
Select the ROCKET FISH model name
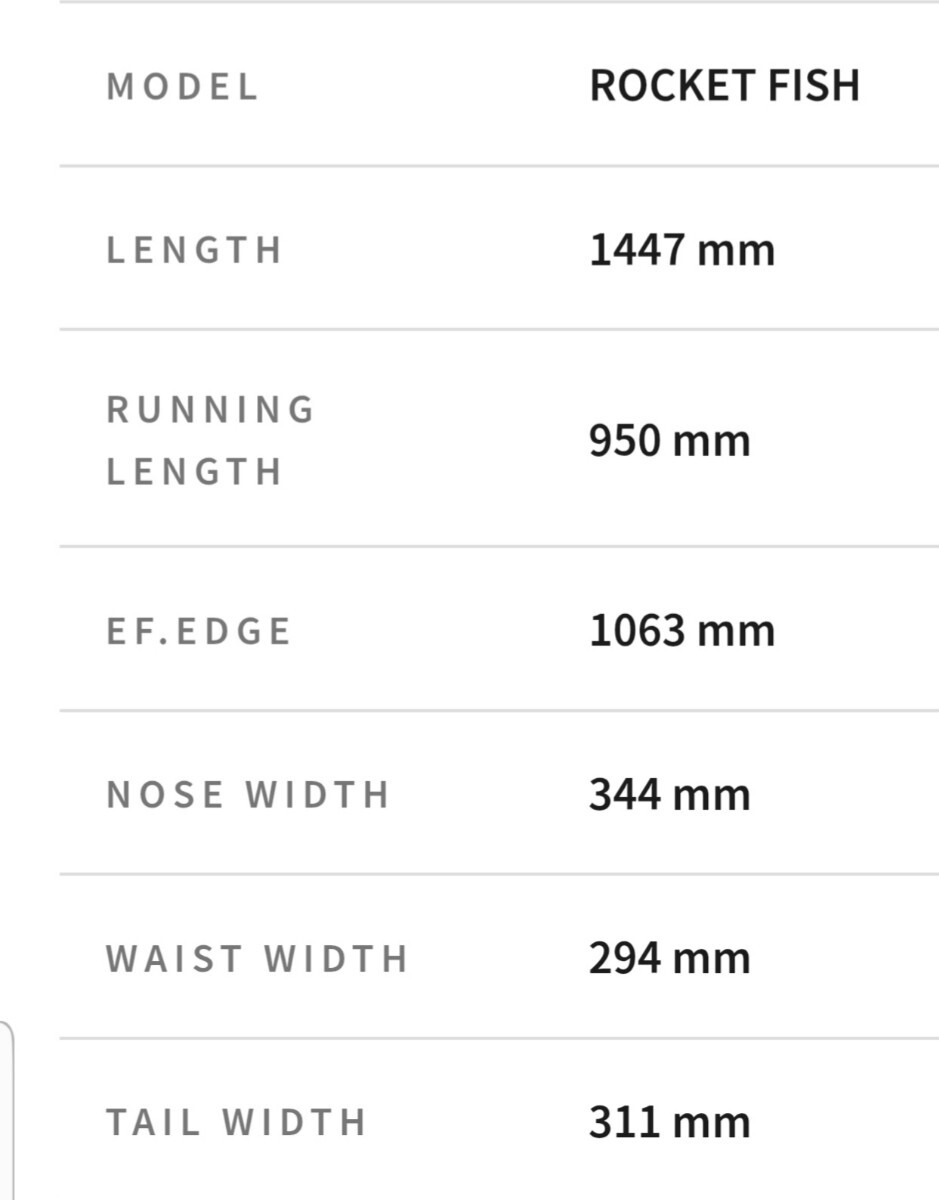tap(724, 86)
